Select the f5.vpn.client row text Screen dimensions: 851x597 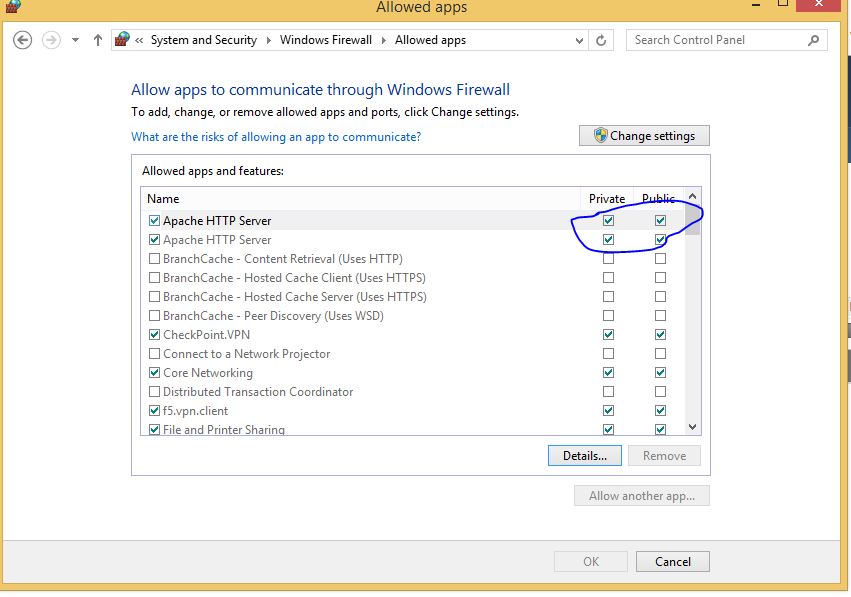pyautogui.click(x=195, y=411)
